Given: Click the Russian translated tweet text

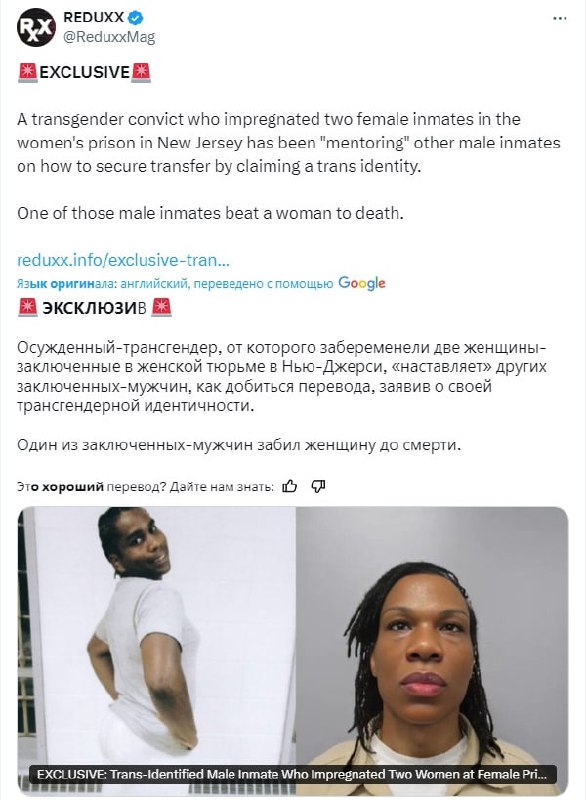Looking at the screenshot, I should [x=282, y=396].
